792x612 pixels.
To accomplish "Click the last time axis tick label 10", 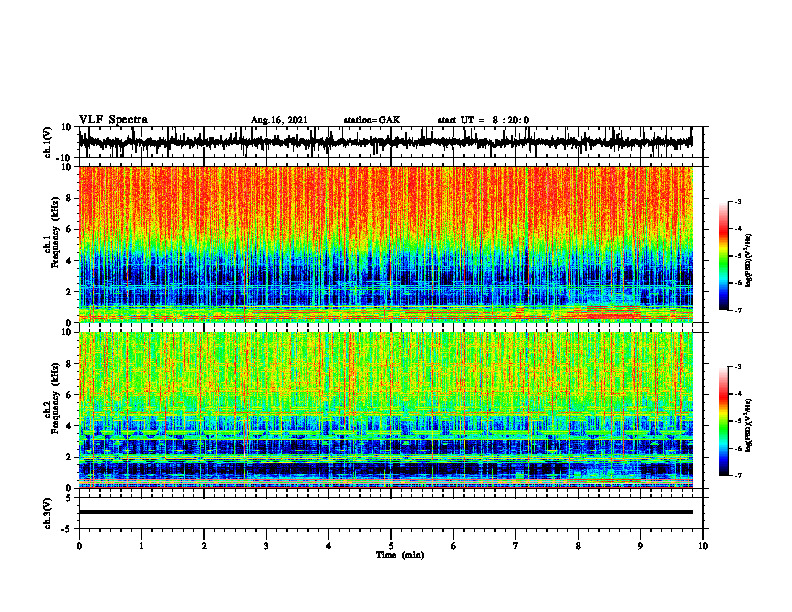I will [x=703, y=546].
